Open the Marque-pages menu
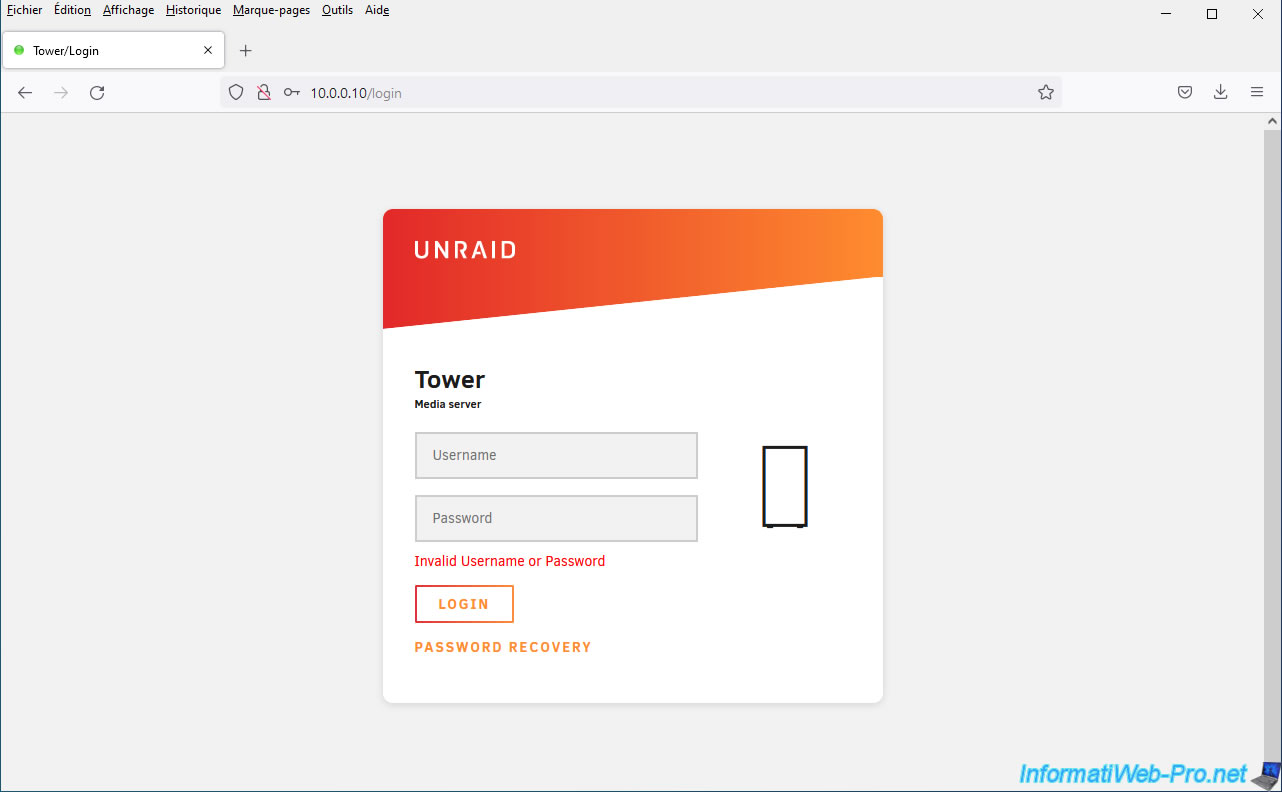The image size is (1282, 792). pos(271,10)
